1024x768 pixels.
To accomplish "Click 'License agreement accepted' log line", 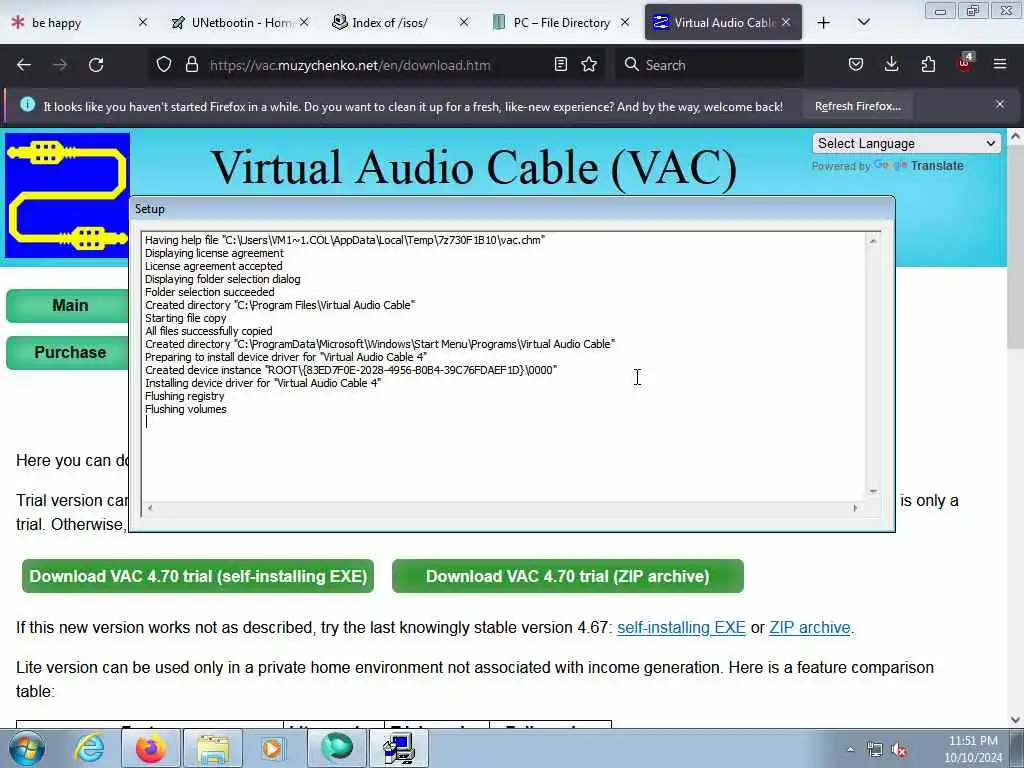I will pos(214,266).
